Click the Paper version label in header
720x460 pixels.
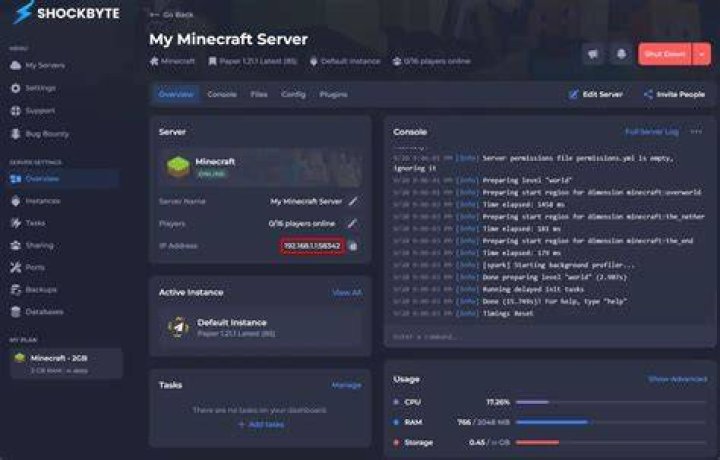coord(253,61)
